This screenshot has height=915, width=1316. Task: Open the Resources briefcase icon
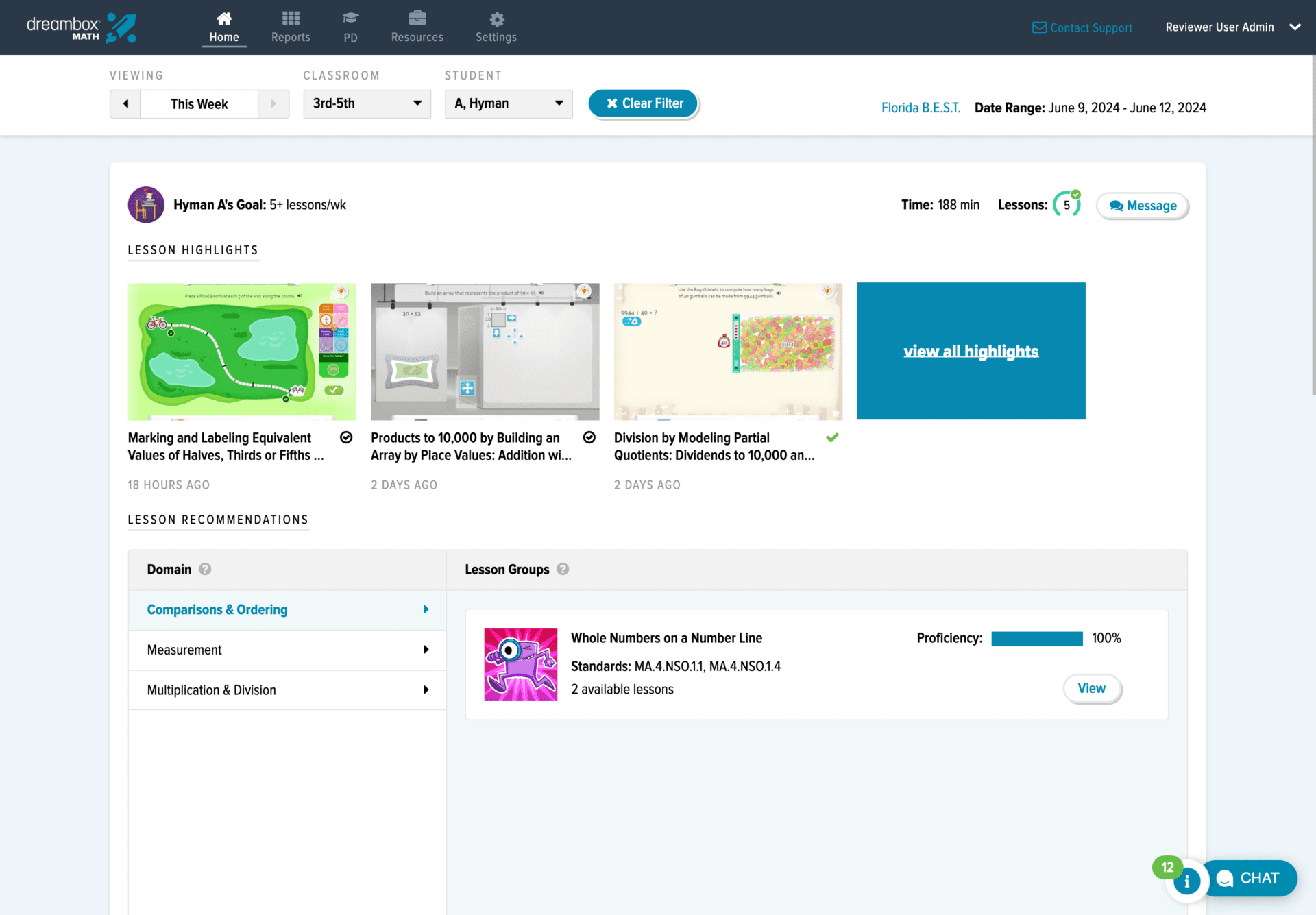pyautogui.click(x=417, y=19)
